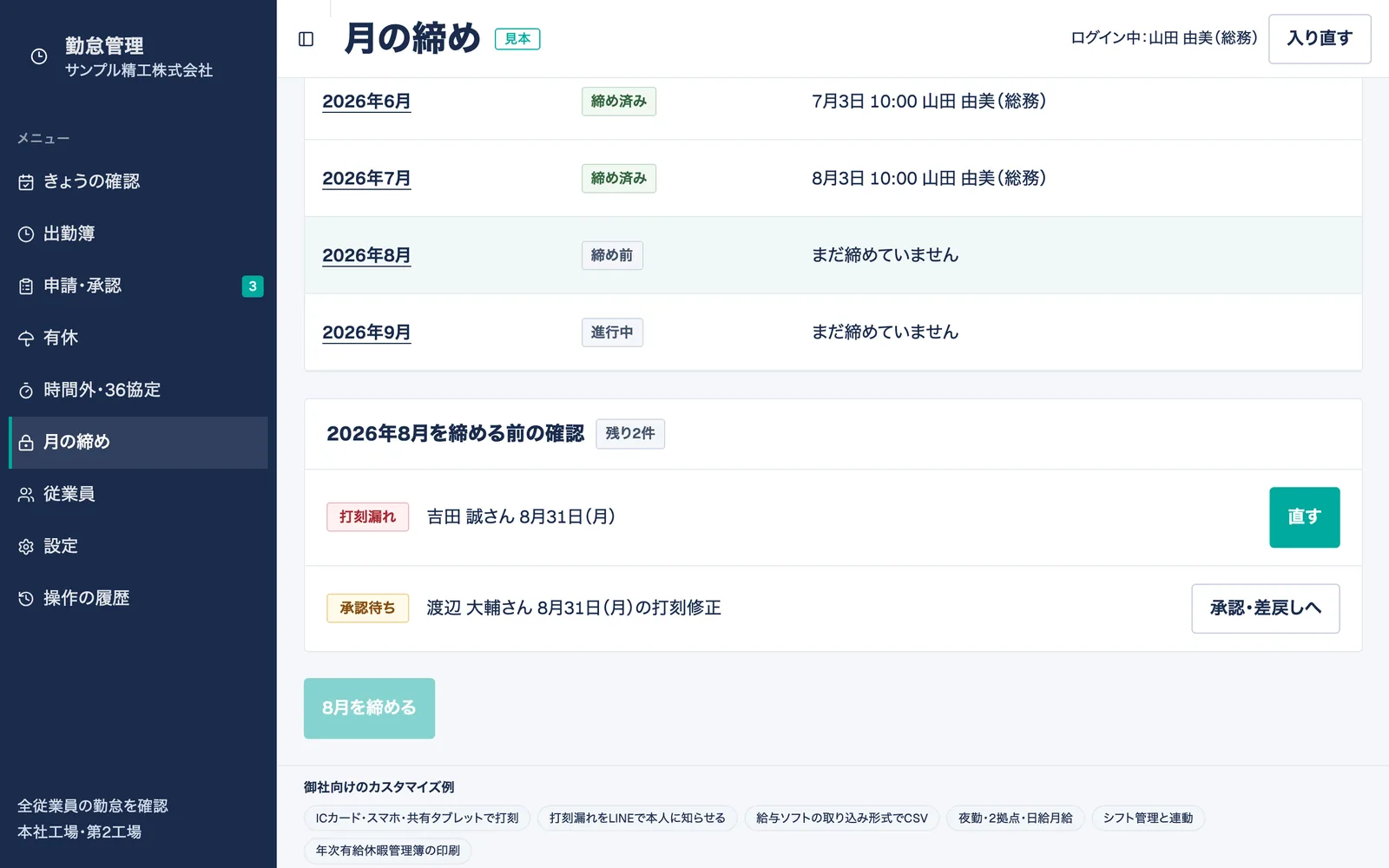Open the 2026年9月 link

pyautogui.click(x=366, y=332)
